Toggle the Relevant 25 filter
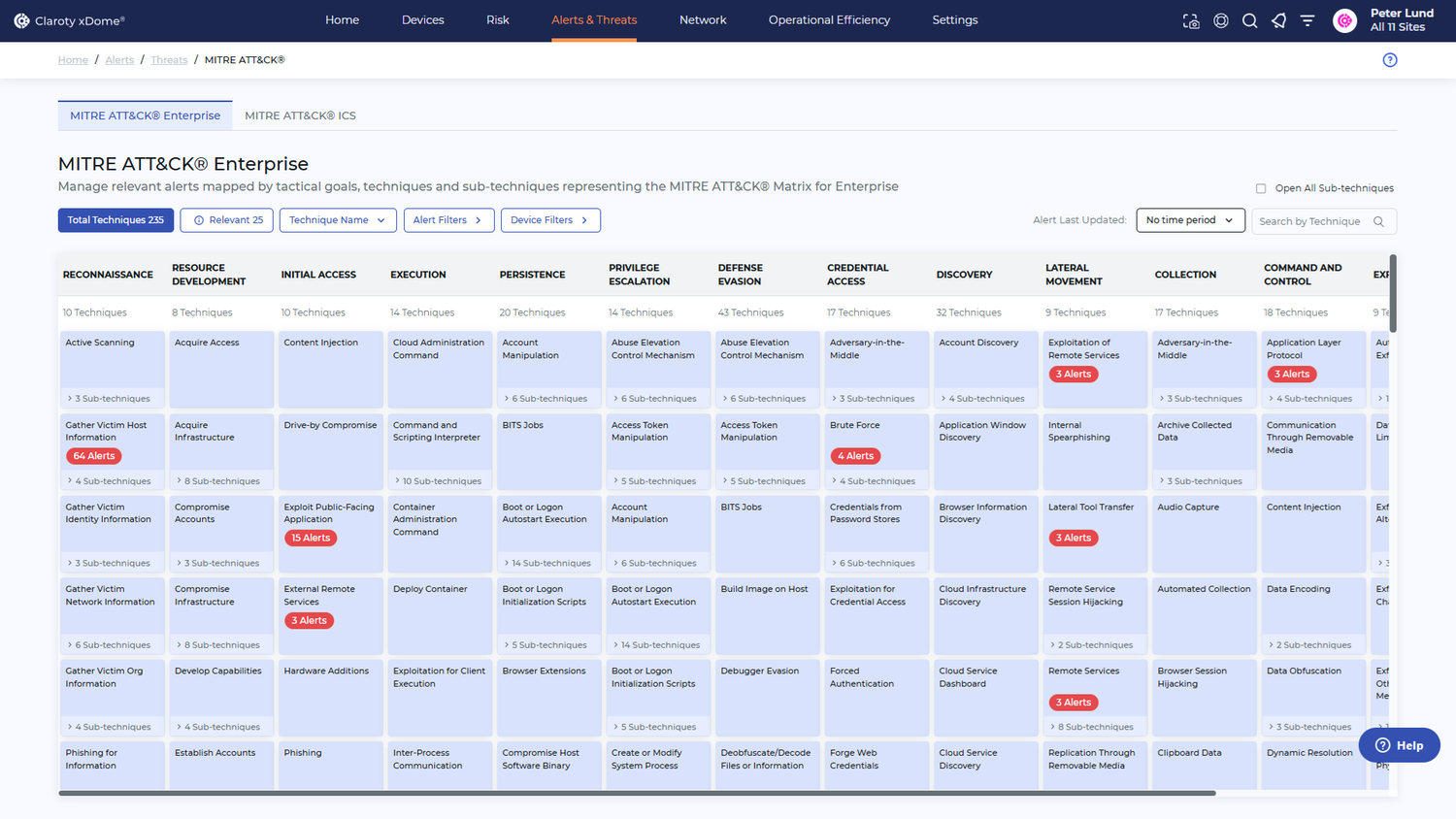 tap(227, 220)
